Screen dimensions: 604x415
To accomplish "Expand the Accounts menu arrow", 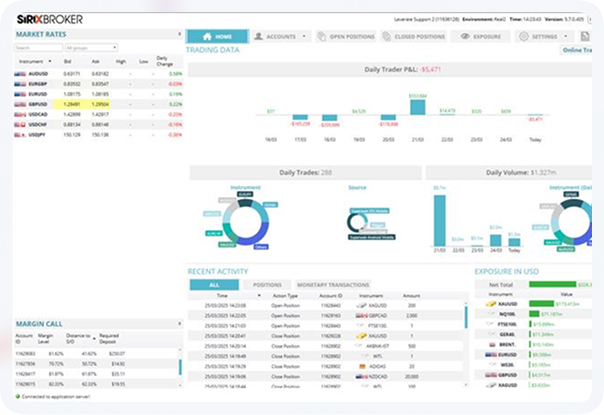I will click(304, 36).
